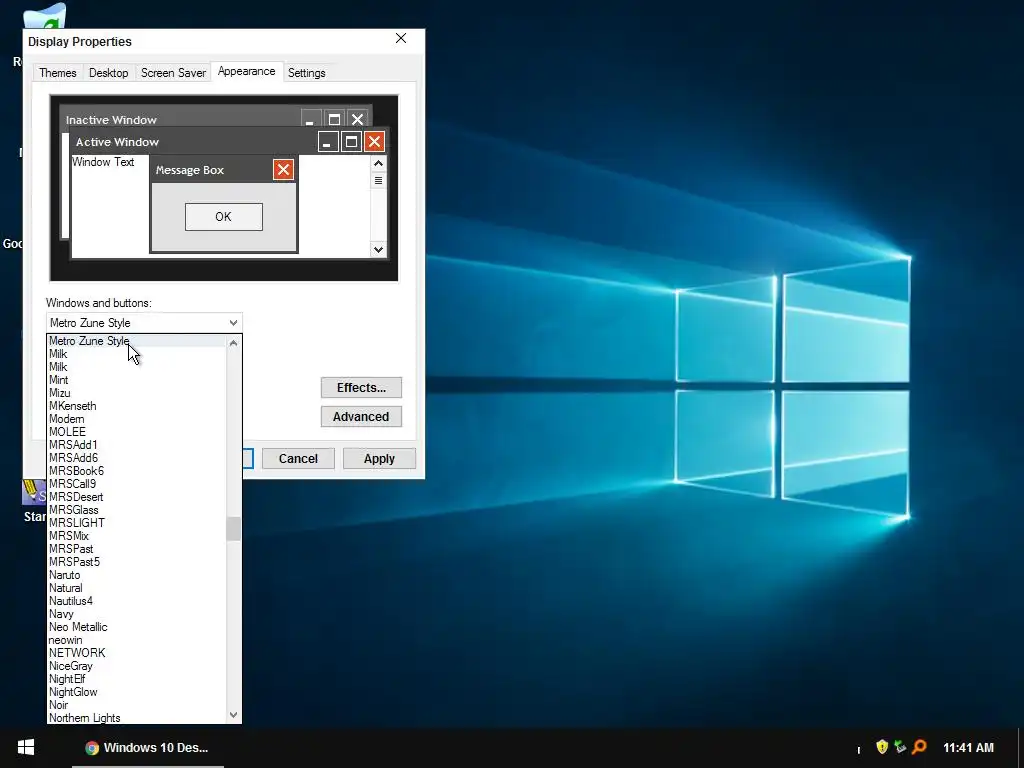Click the Chrome icon in the taskbar
This screenshot has height=768, width=1024.
[x=92, y=748]
